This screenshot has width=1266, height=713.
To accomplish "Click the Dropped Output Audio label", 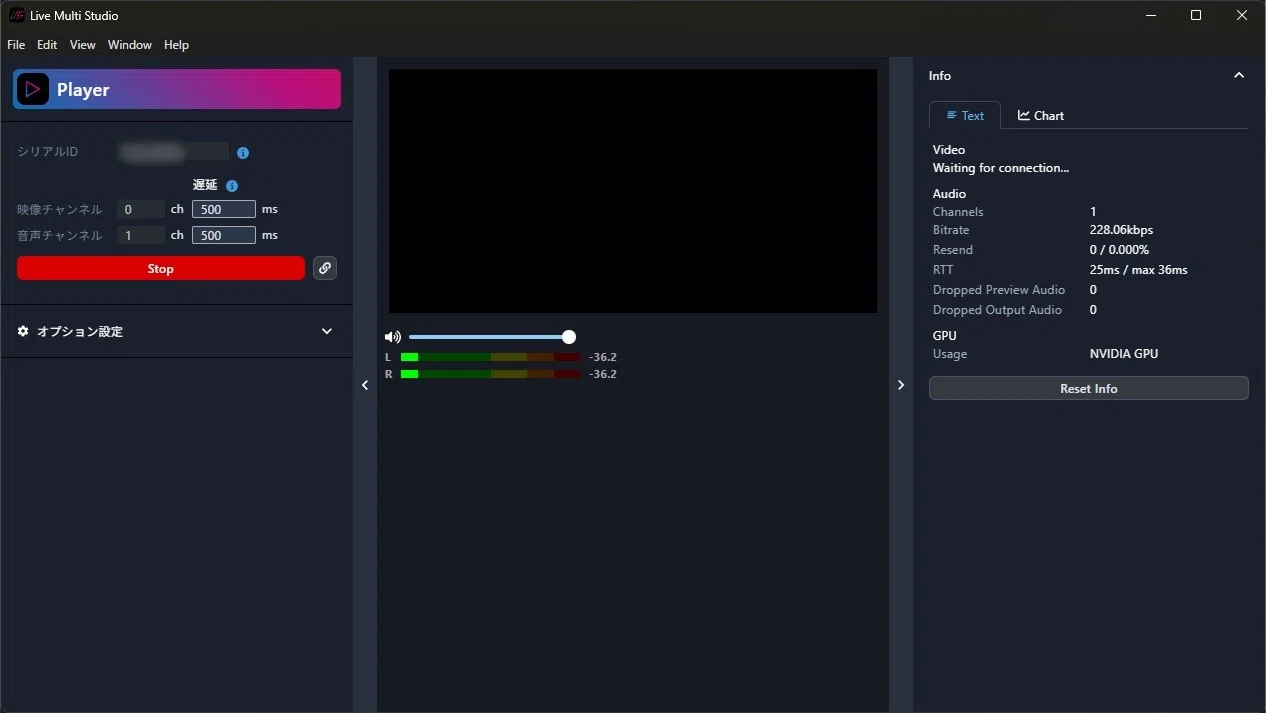I will [997, 310].
